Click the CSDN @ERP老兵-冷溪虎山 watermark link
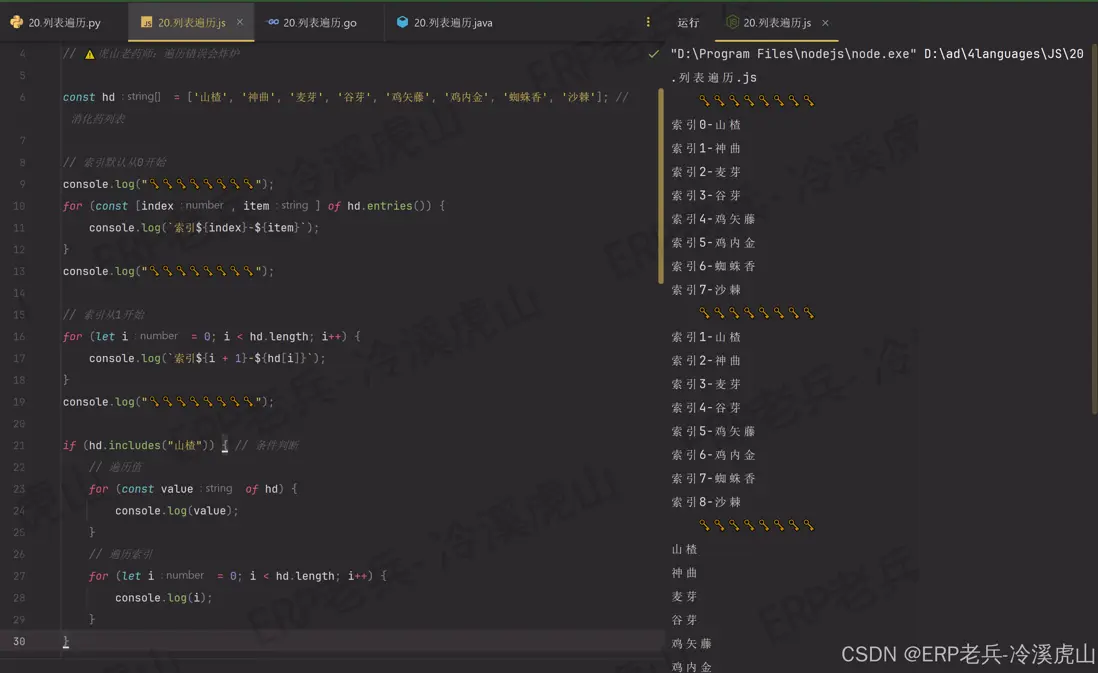This screenshot has width=1098, height=673. [x=966, y=654]
